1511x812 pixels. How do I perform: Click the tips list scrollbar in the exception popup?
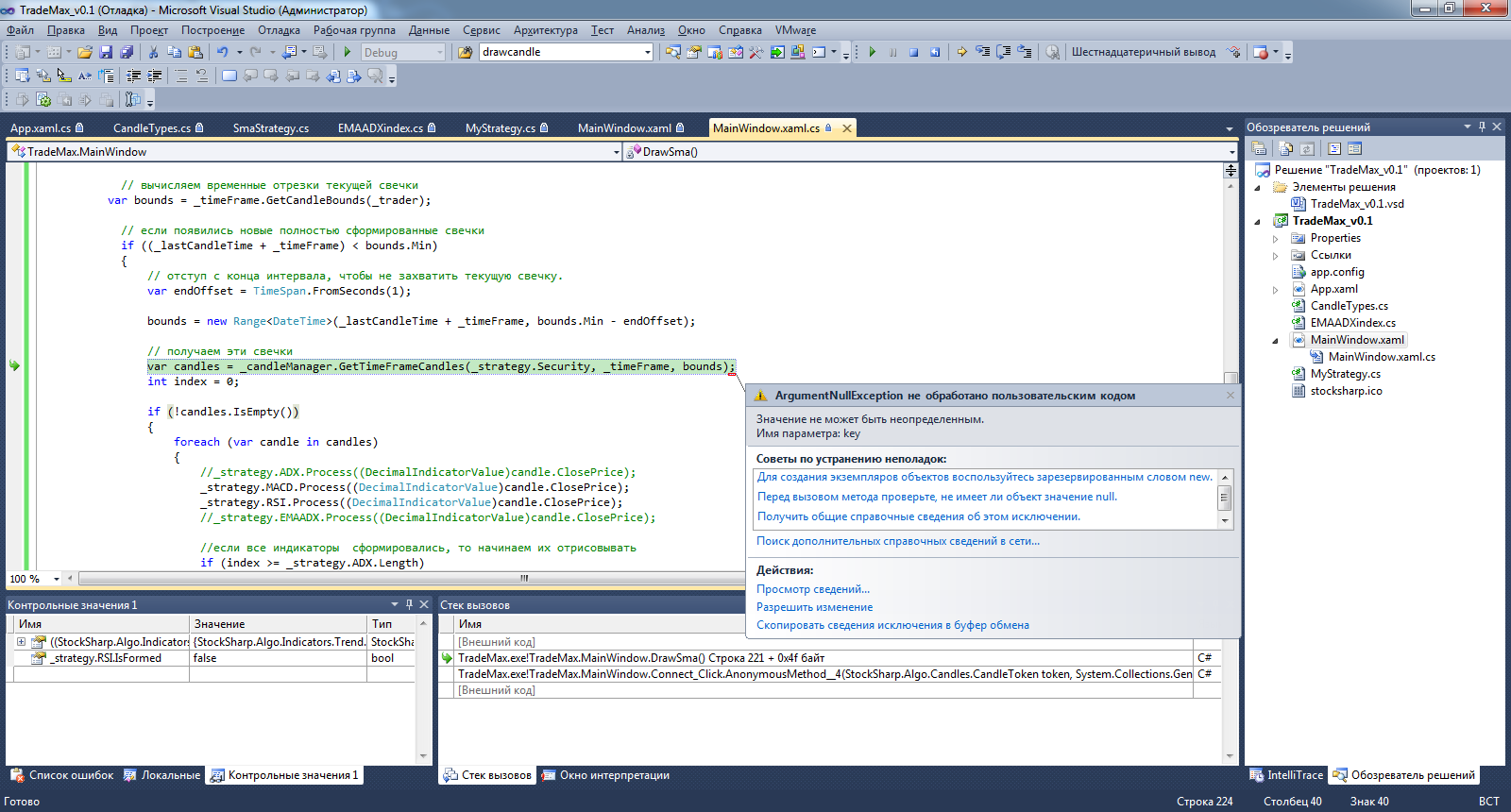click(x=1225, y=498)
